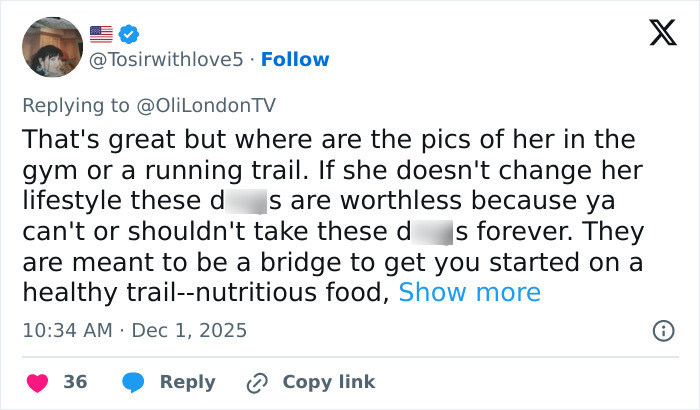This screenshot has height=410, width=700.
Task: Click the US flag emoji
Action: point(103,33)
